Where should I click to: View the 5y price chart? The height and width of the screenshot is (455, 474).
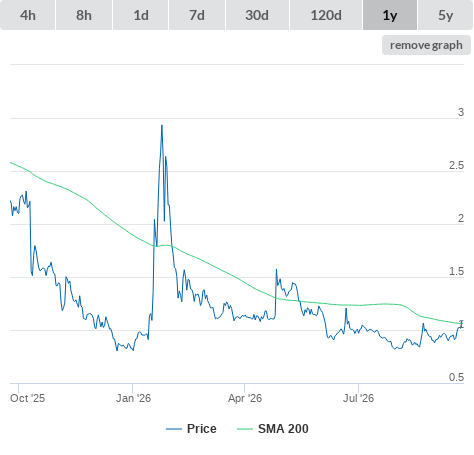445,15
